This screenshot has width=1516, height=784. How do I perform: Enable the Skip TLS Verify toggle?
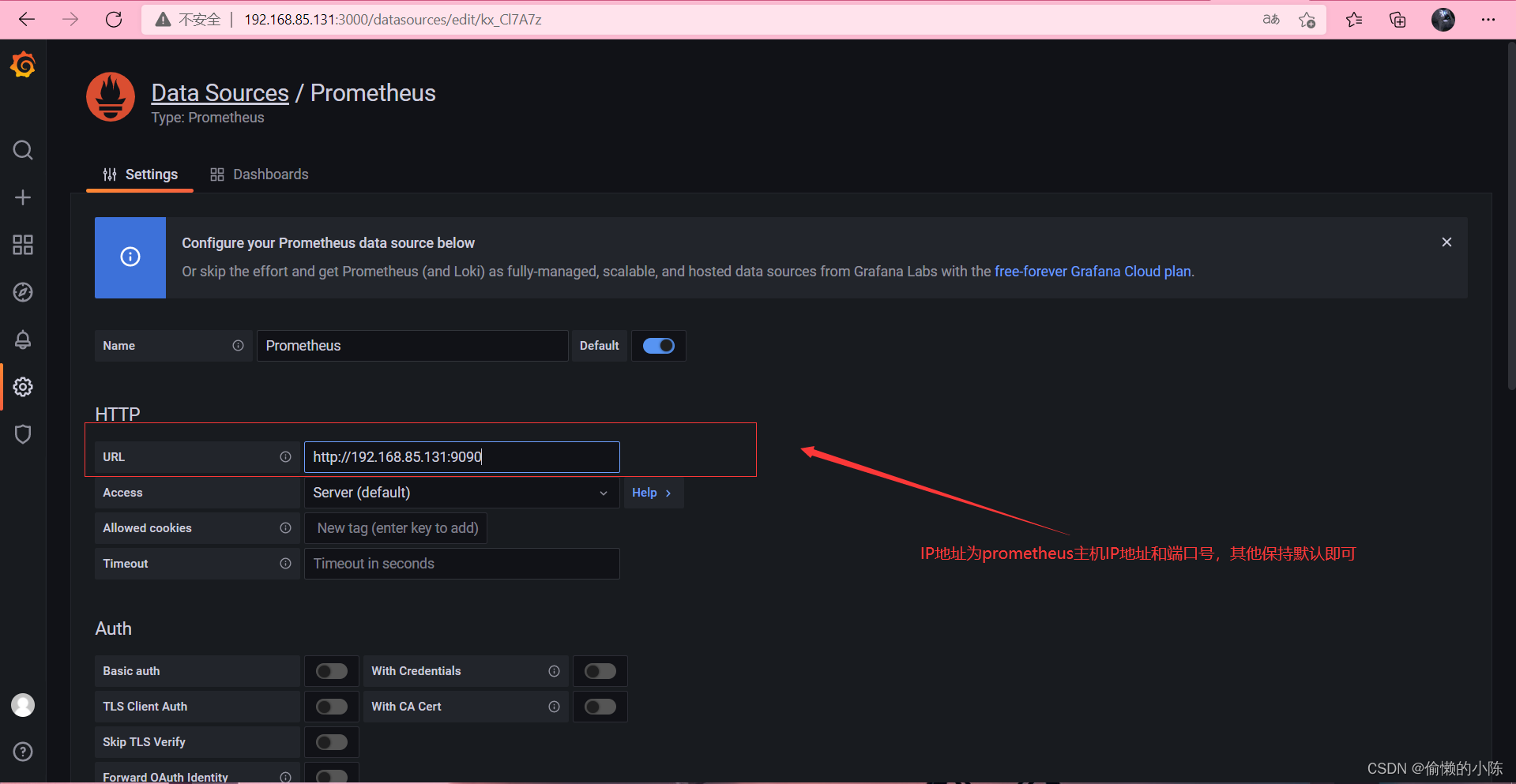pos(332,742)
